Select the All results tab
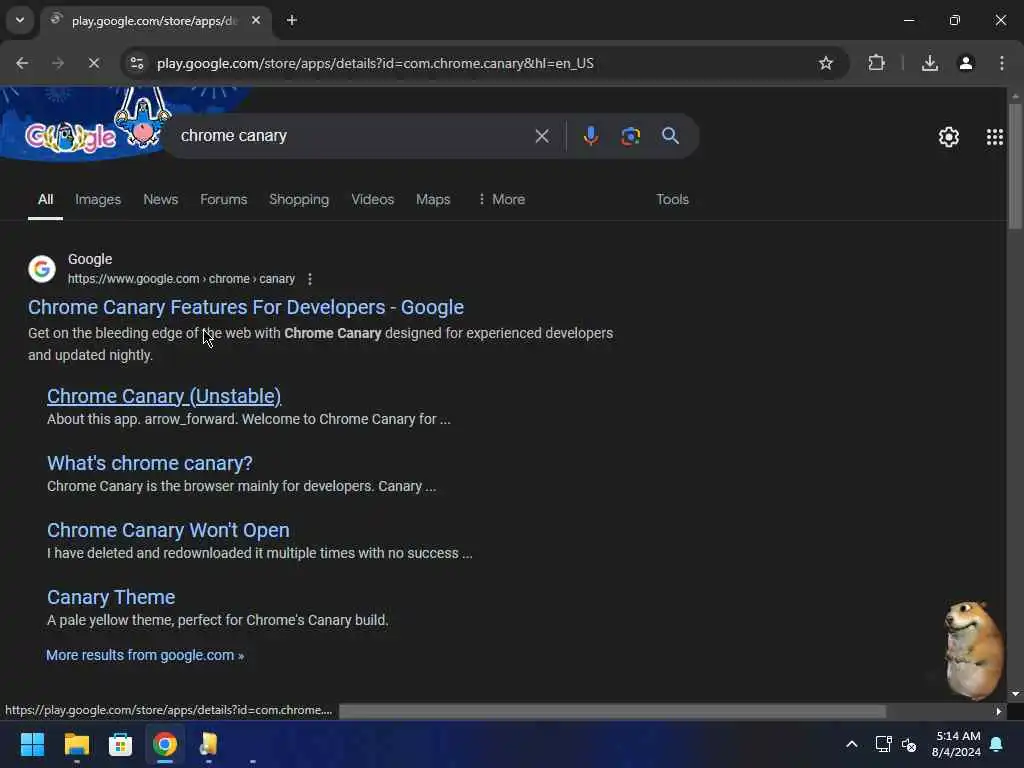Viewport: 1024px width, 768px height. click(45, 199)
